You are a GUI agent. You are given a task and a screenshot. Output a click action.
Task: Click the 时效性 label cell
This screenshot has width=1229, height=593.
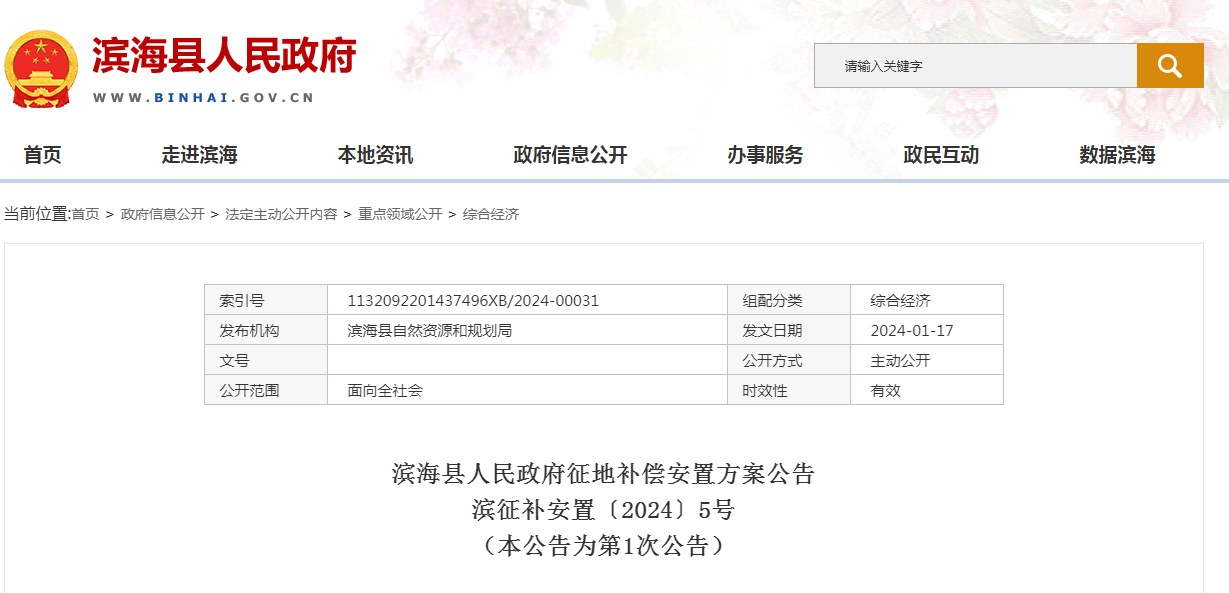tap(790, 390)
